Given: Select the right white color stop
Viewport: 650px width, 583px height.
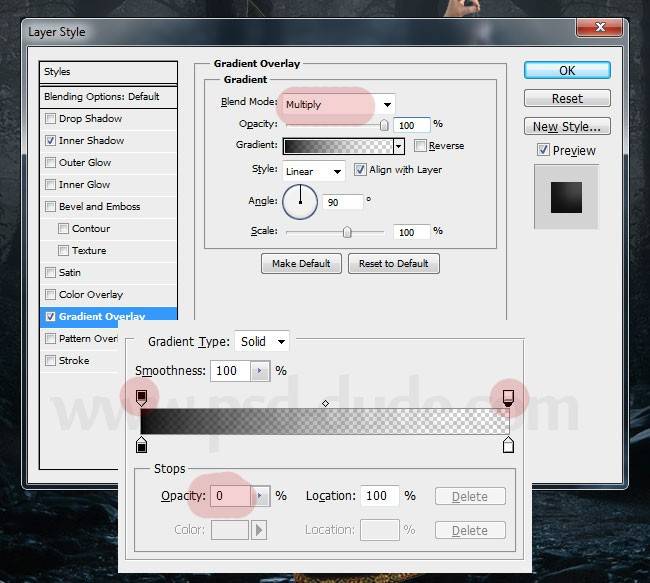Looking at the screenshot, I should tap(508, 443).
